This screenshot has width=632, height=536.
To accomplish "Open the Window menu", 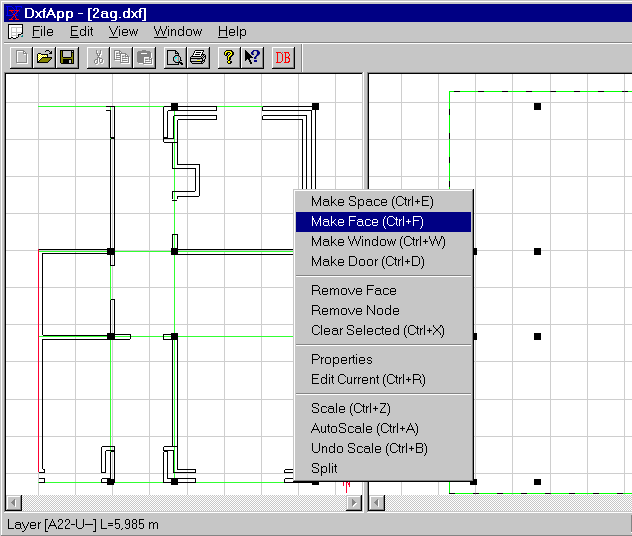I will click(x=178, y=31).
